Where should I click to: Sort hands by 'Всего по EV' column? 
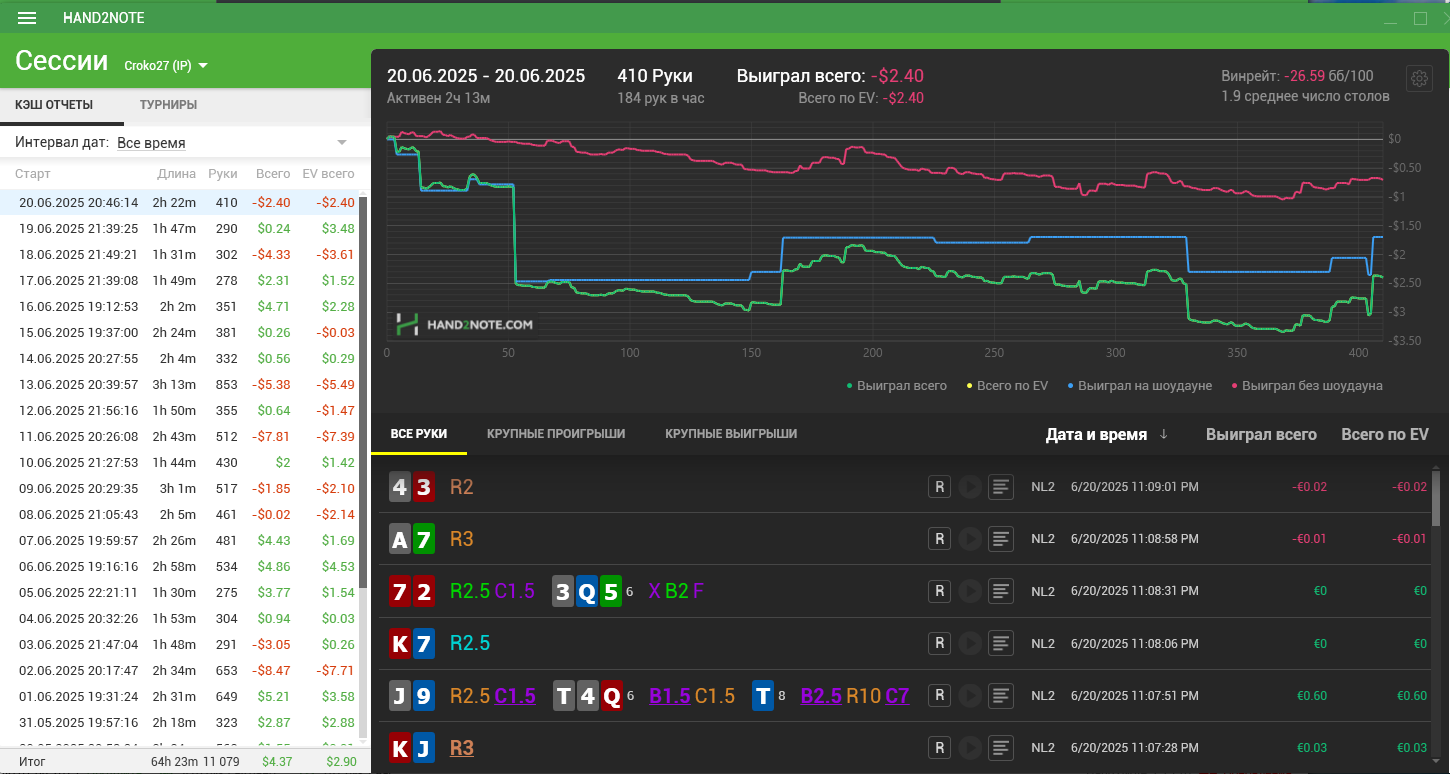pyautogui.click(x=1385, y=434)
